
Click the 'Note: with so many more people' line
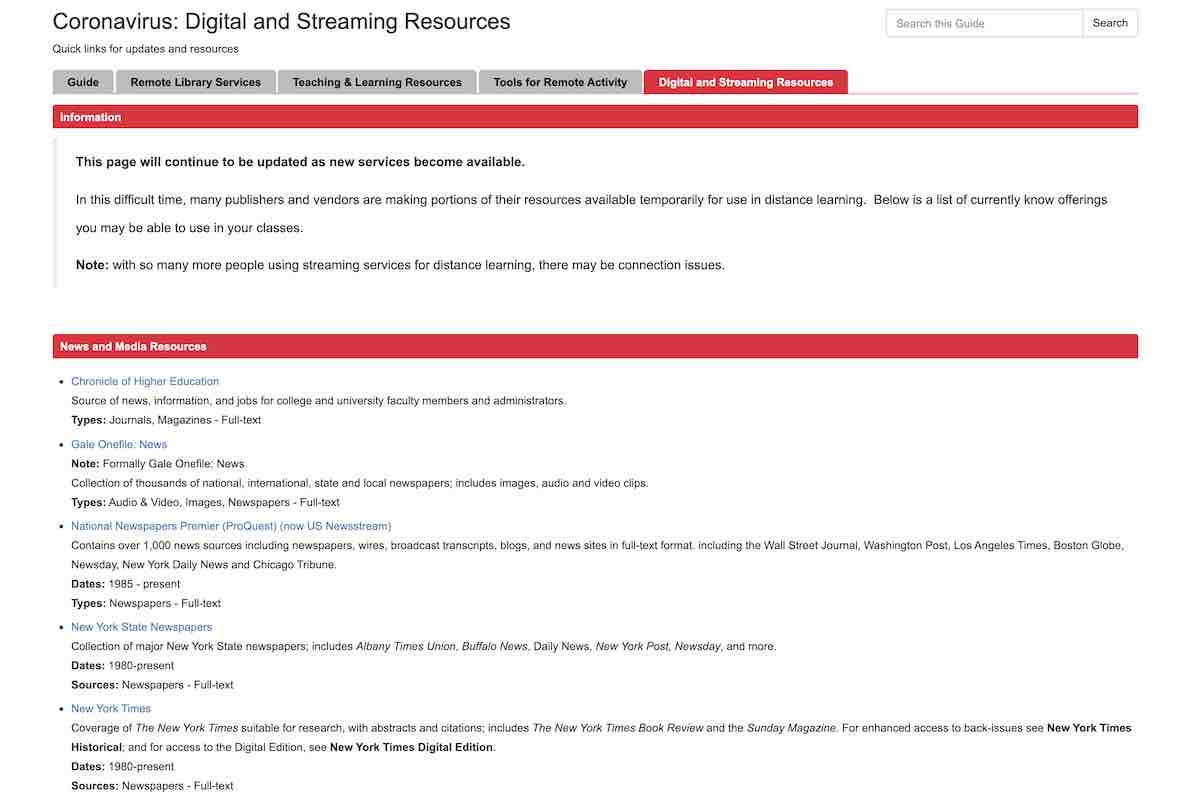click(x=400, y=265)
